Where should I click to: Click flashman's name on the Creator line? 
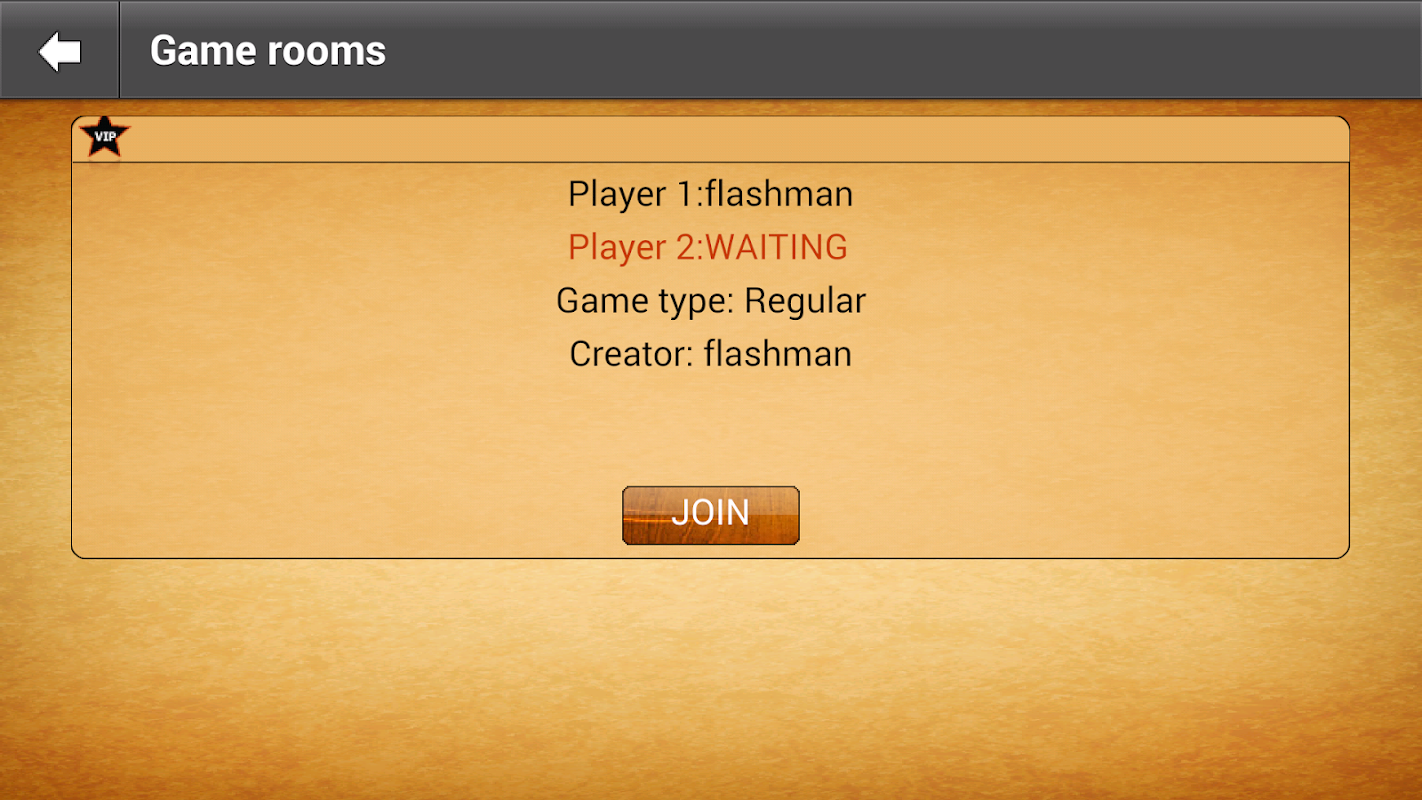pos(778,354)
